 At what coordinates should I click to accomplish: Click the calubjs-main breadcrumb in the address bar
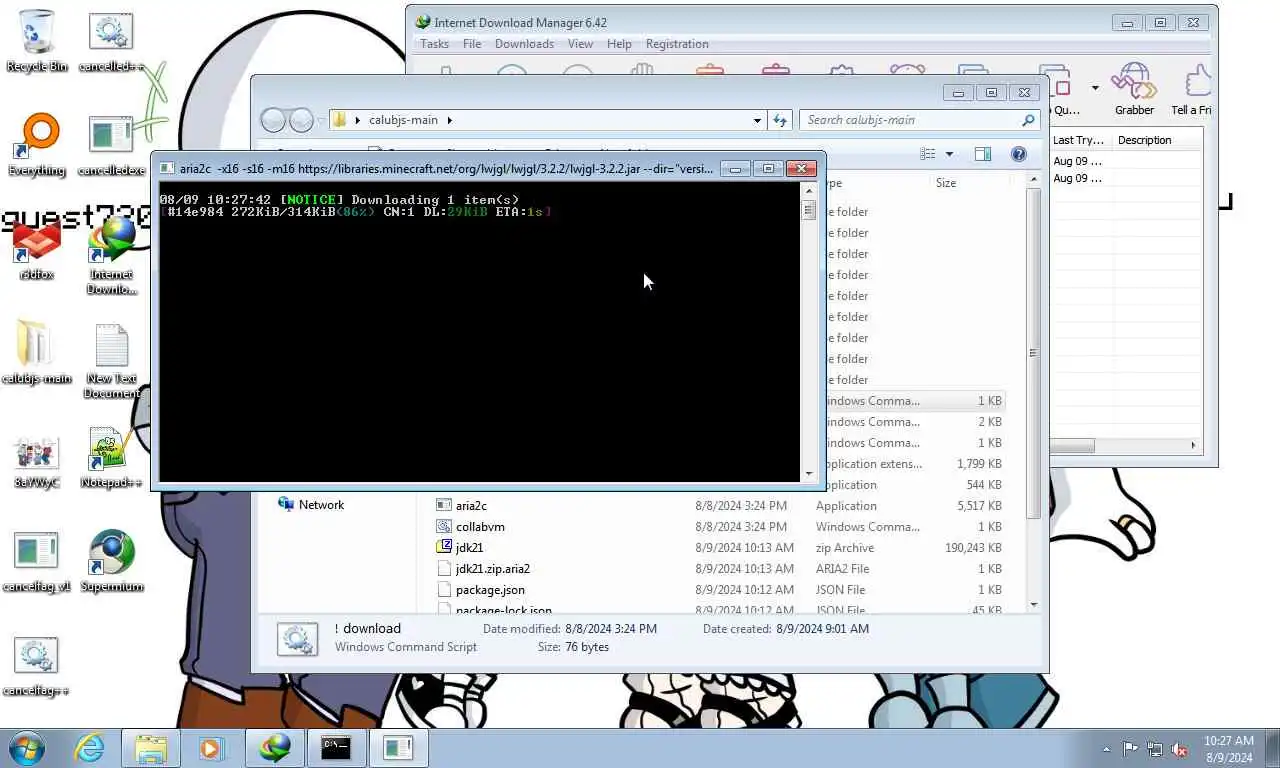coord(403,120)
